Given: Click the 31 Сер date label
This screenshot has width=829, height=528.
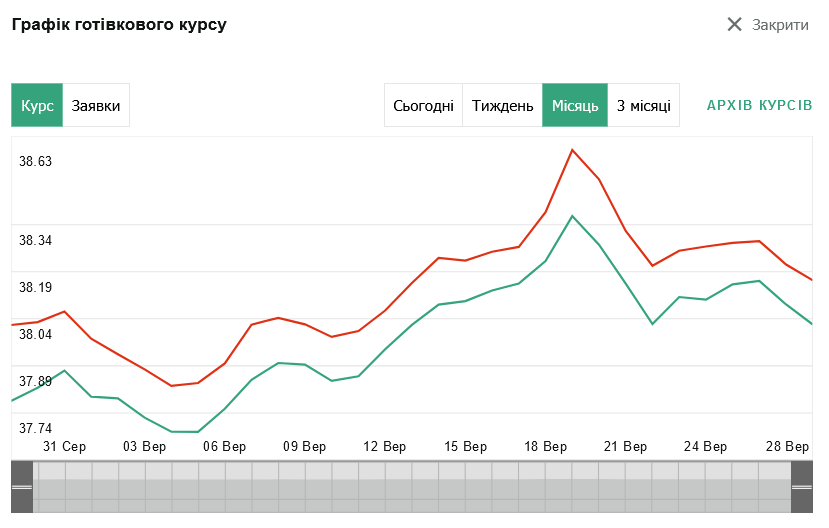Looking at the screenshot, I should [x=64, y=446].
